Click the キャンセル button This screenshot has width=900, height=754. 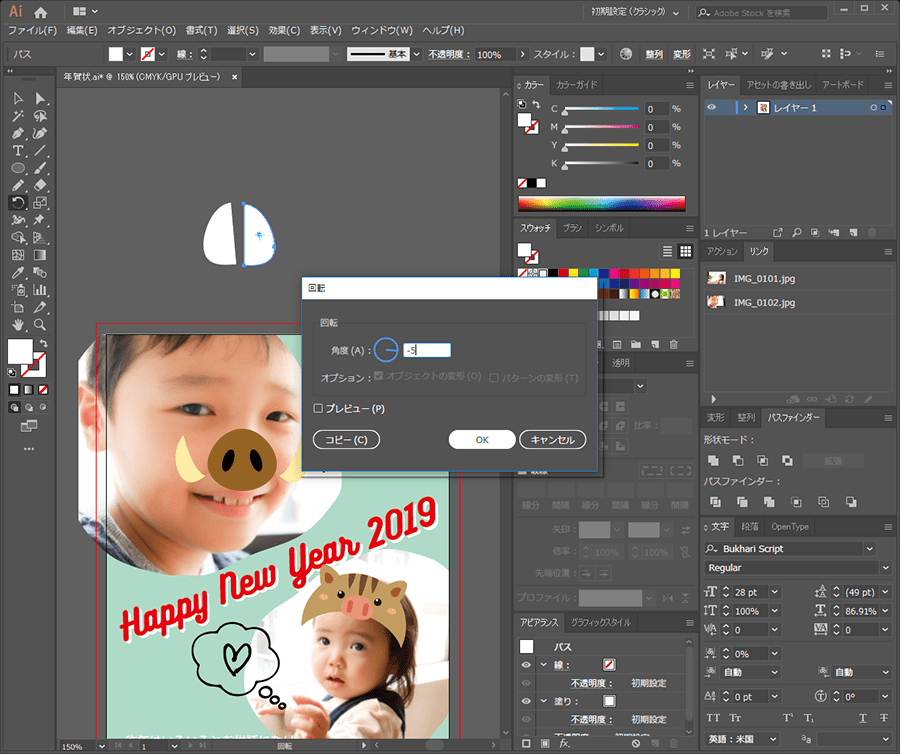coord(552,440)
